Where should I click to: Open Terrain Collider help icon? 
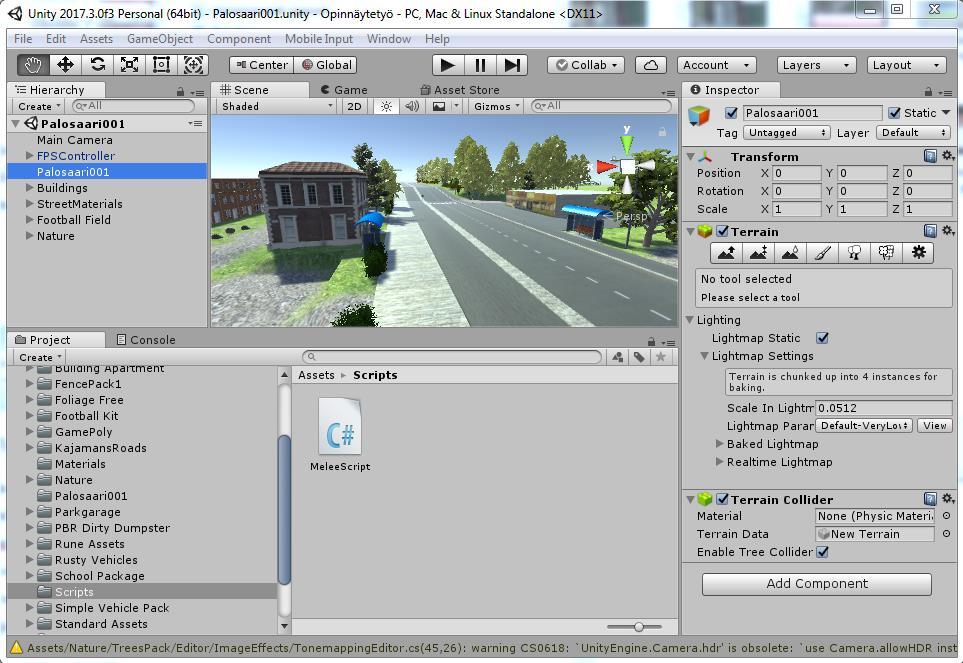point(930,498)
